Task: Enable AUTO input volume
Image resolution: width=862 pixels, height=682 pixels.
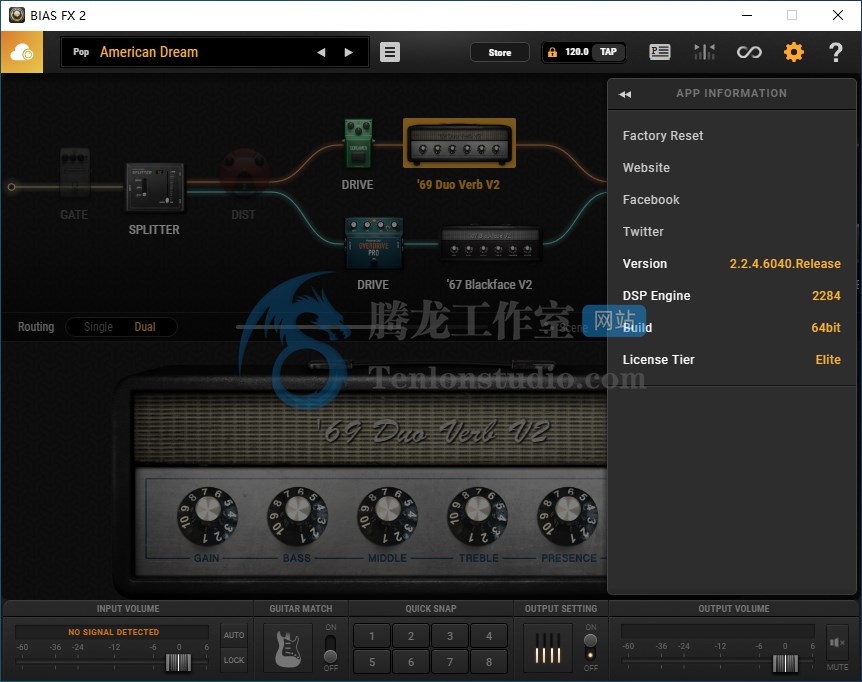Action: [234, 635]
